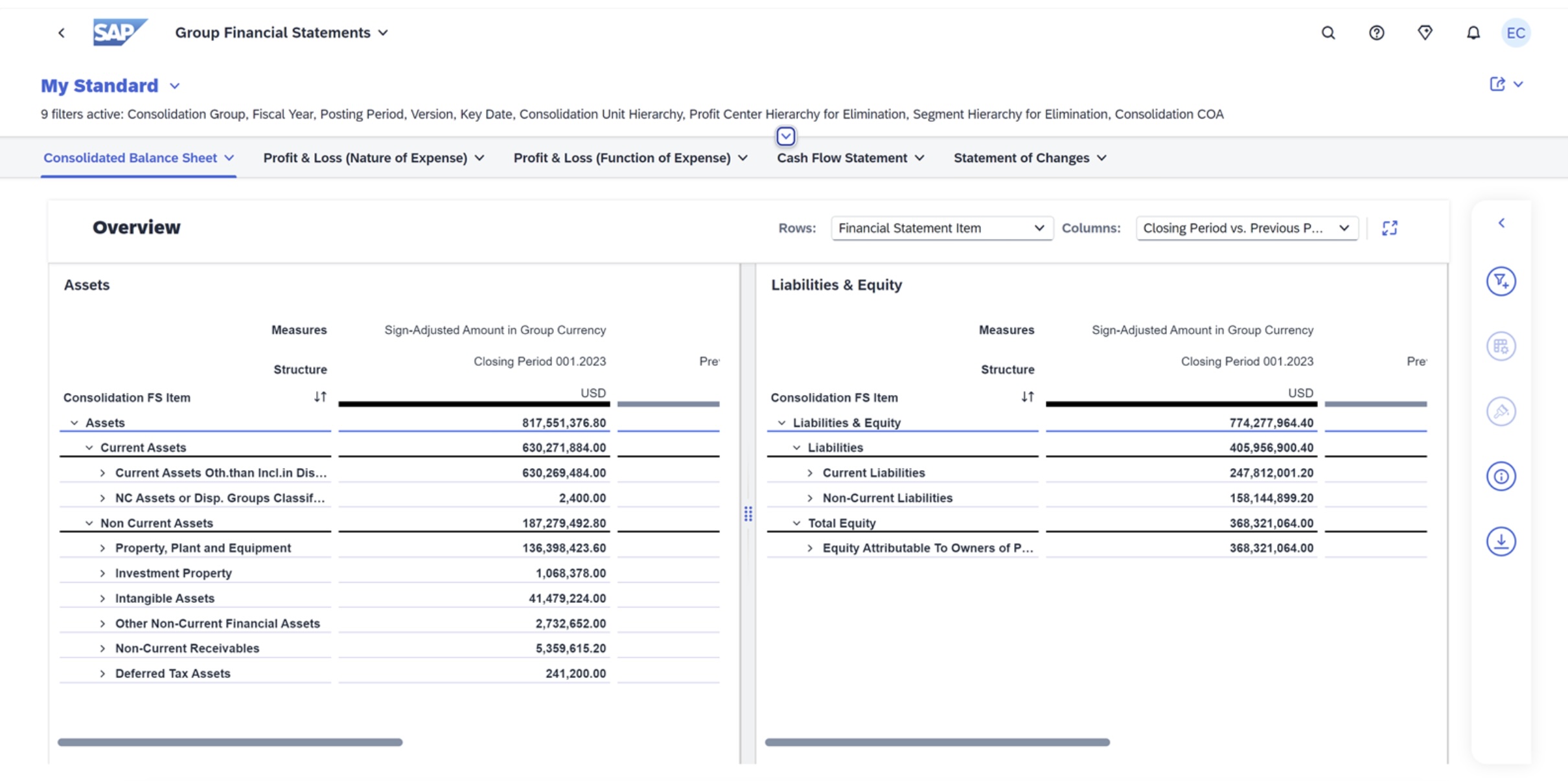Viewport: 1568px width, 781px height.
Task: Switch to Profit & Loss (Nature of Expense) tab
Action: (365, 158)
